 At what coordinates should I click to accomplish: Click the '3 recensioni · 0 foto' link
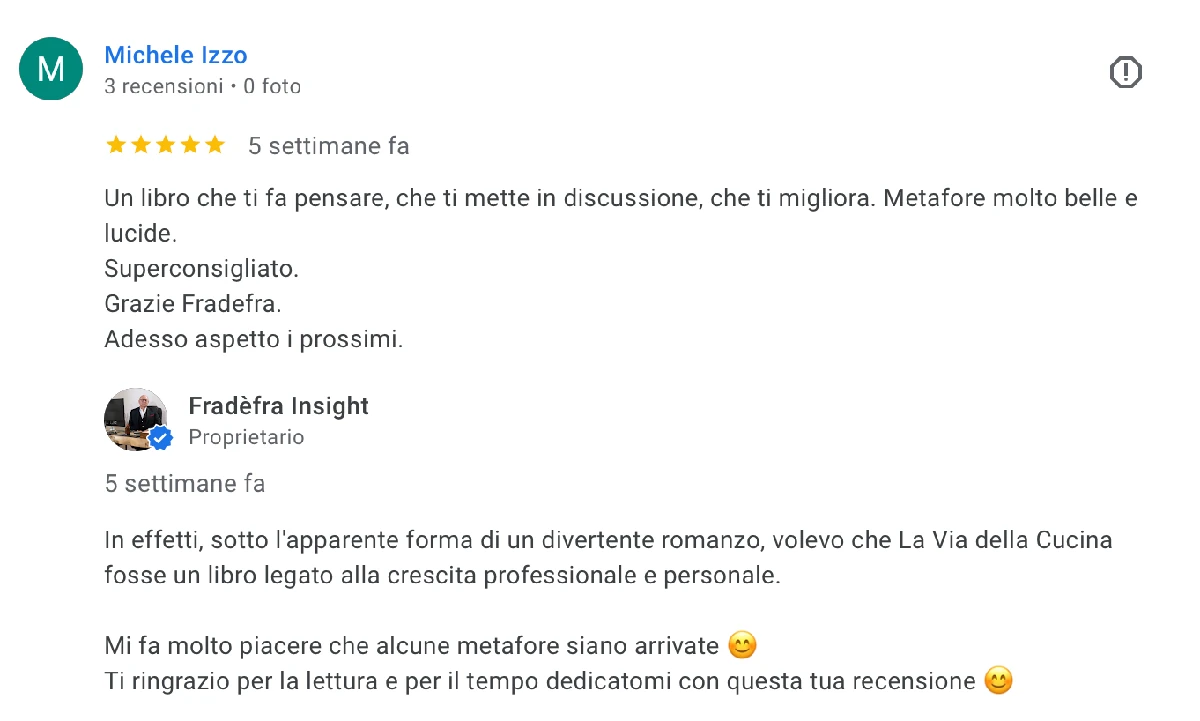[x=202, y=86]
